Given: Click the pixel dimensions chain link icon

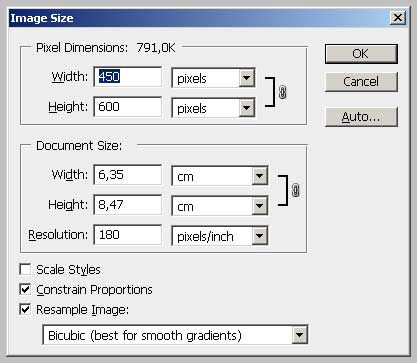Looking at the screenshot, I should [282, 92].
